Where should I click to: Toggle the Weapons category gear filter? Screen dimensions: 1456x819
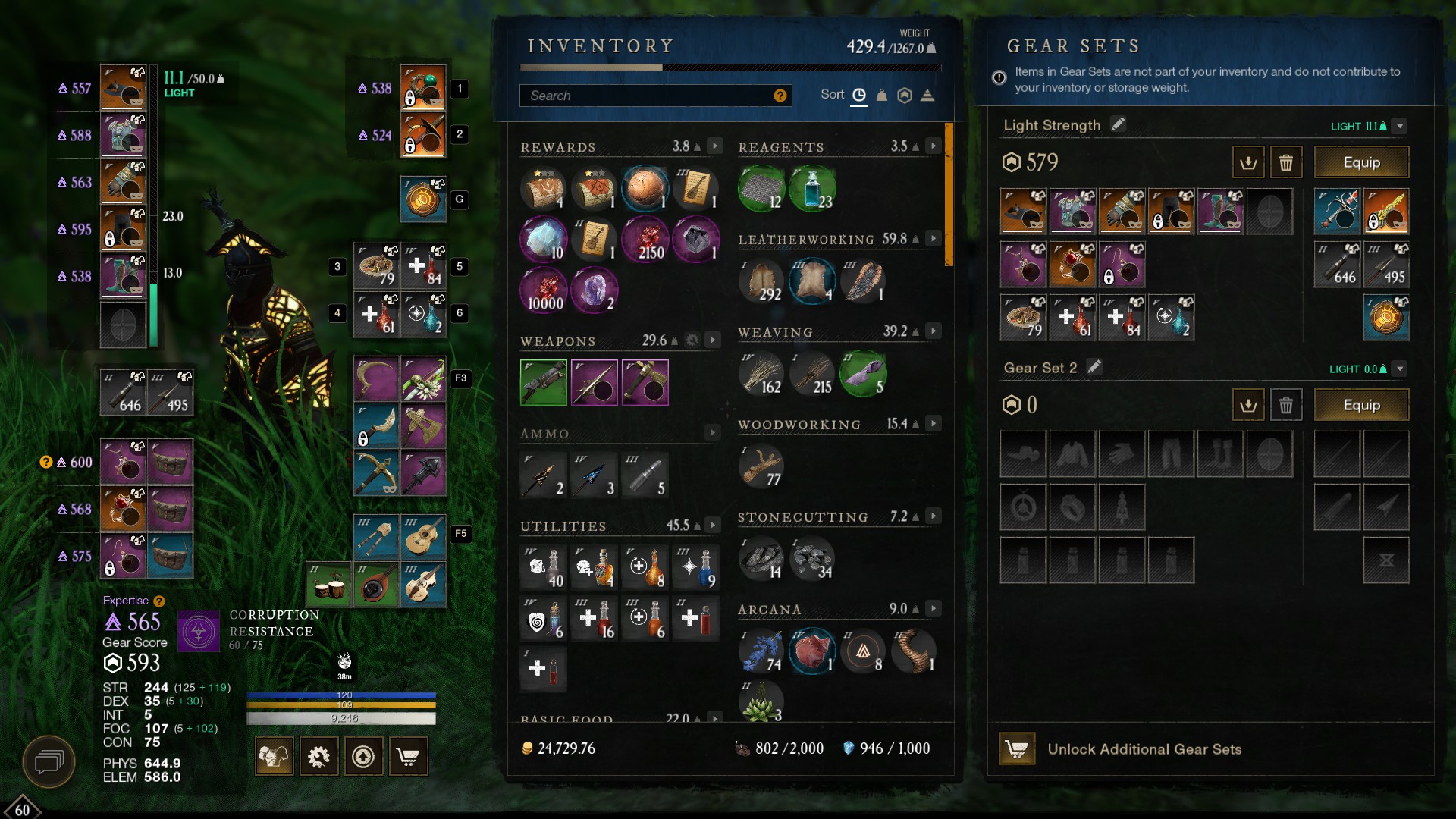click(x=692, y=340)
